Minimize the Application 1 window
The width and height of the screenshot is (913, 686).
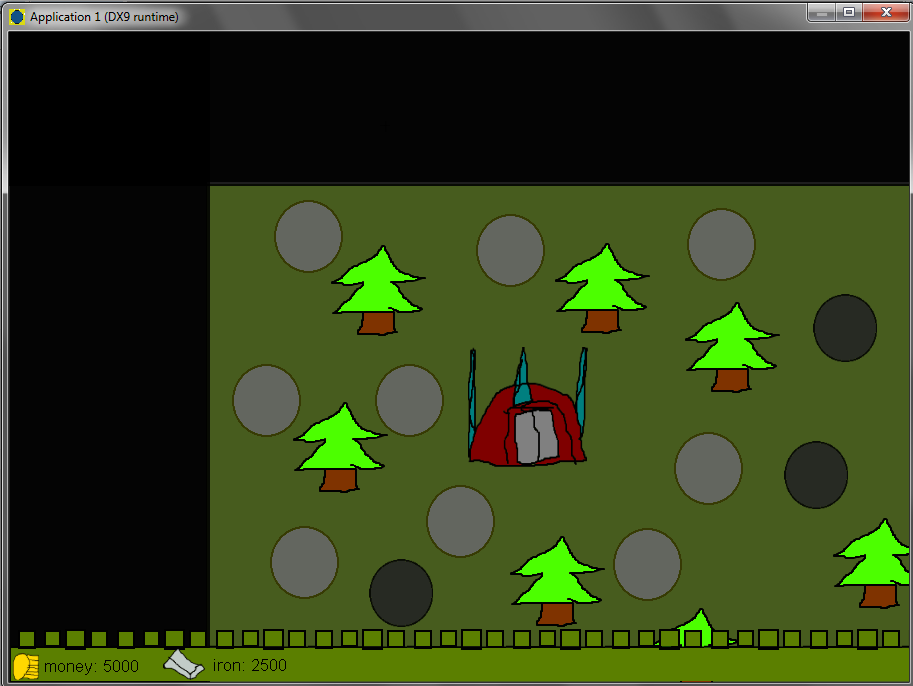(822, 12)
